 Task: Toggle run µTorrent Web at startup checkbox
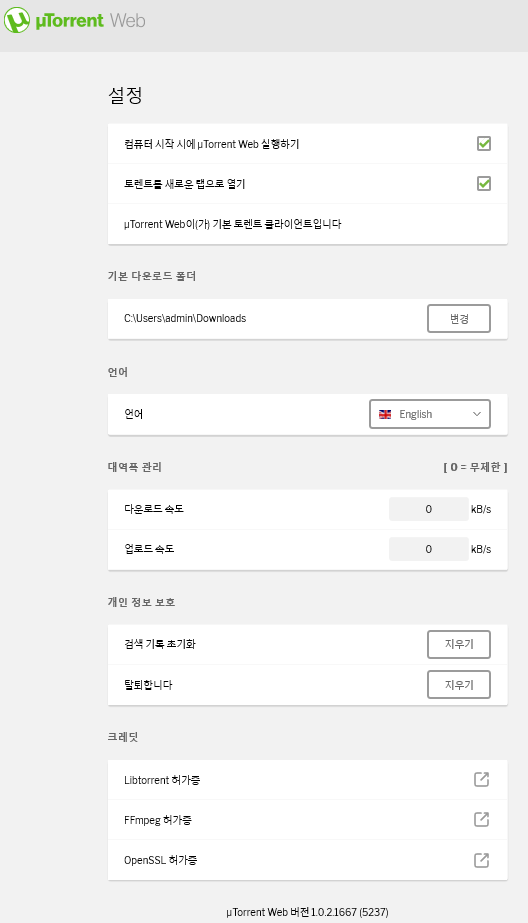(484, 144)
